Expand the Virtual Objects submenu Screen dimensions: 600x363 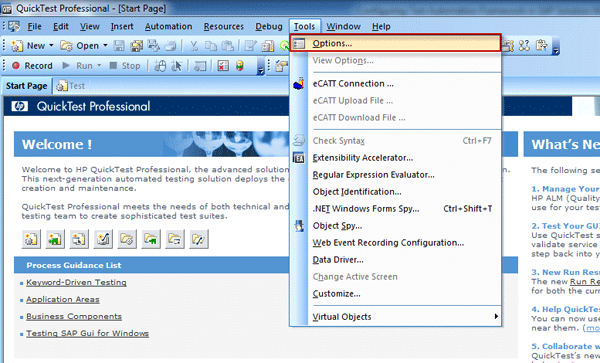tap(395, 317)
